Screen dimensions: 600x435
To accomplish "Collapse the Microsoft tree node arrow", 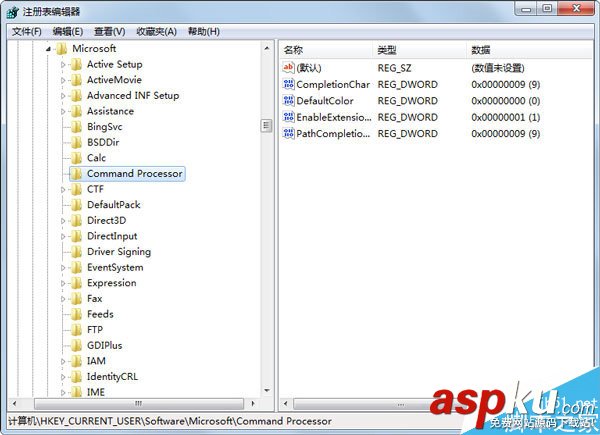I will [49, 49].
